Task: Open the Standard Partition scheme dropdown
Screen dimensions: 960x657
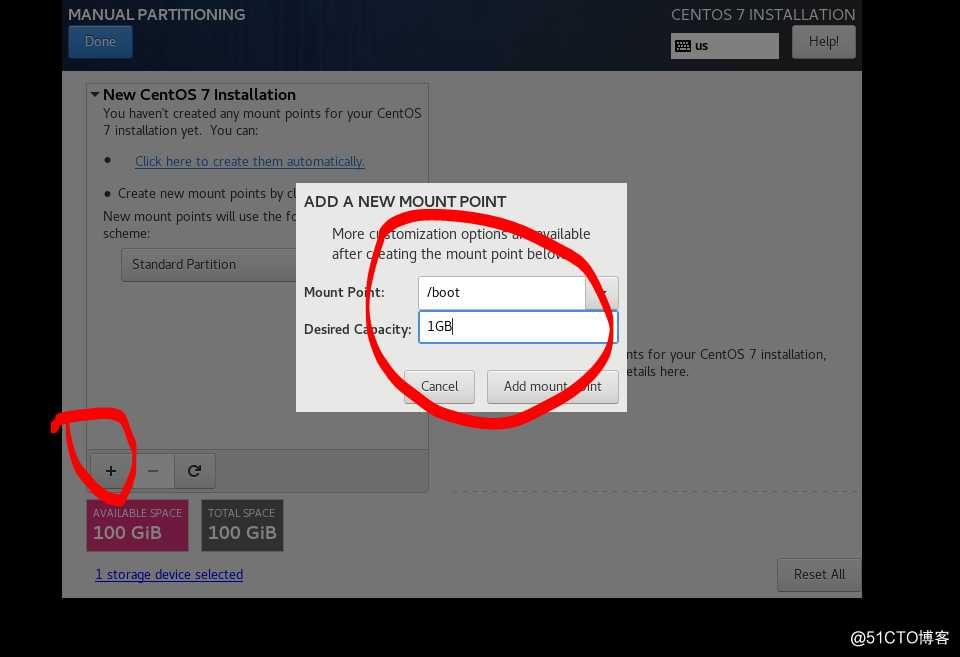Action: pyautogui.click(x=208, y=265)
